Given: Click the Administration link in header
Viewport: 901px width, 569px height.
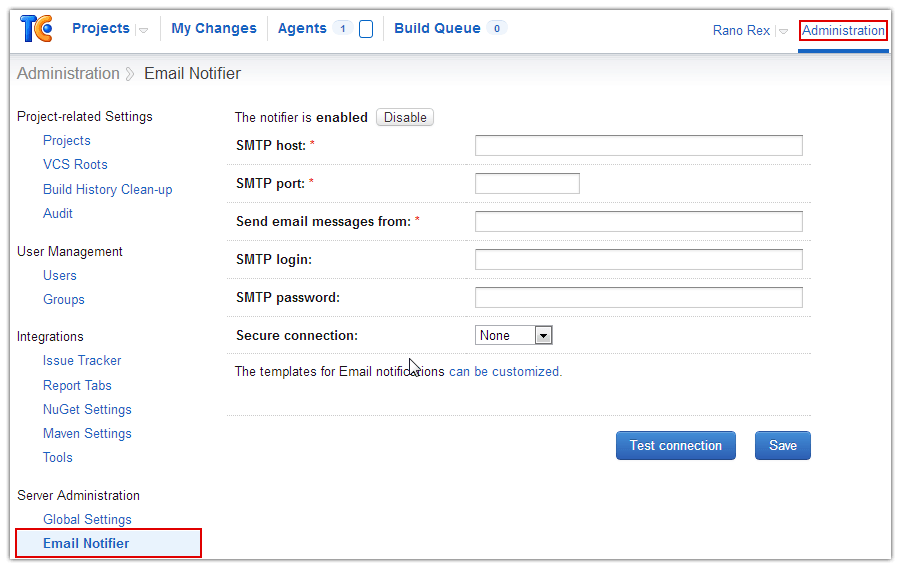Looking at the screenshot, I should (x=843, y=30).
